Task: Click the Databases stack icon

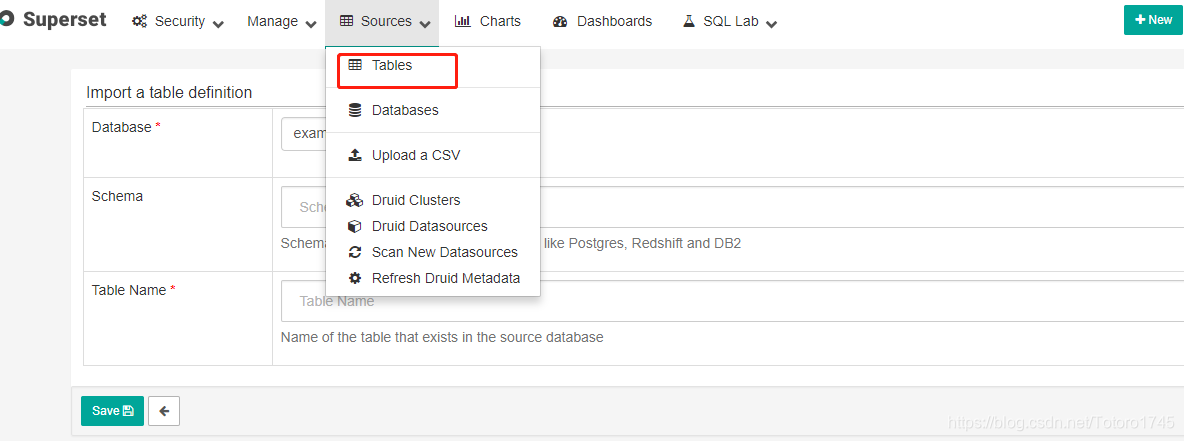Action: pyautogui.click(x=355, y=110)
